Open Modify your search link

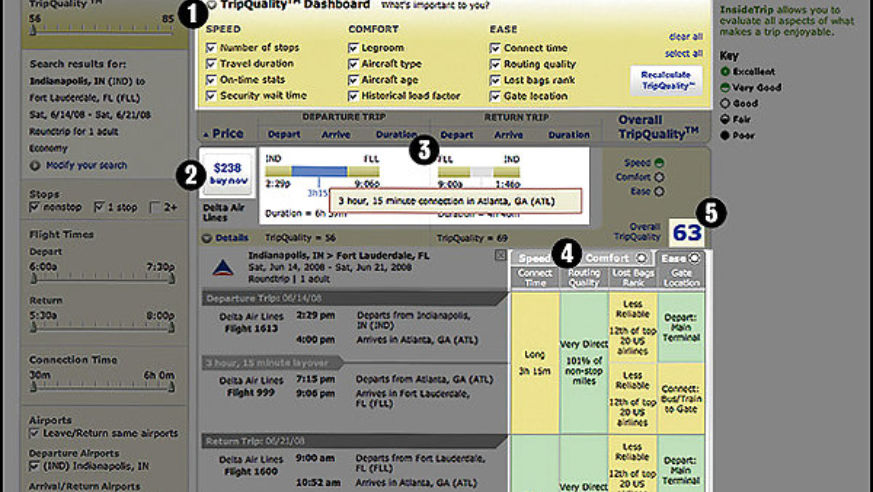tap(86, 165)
